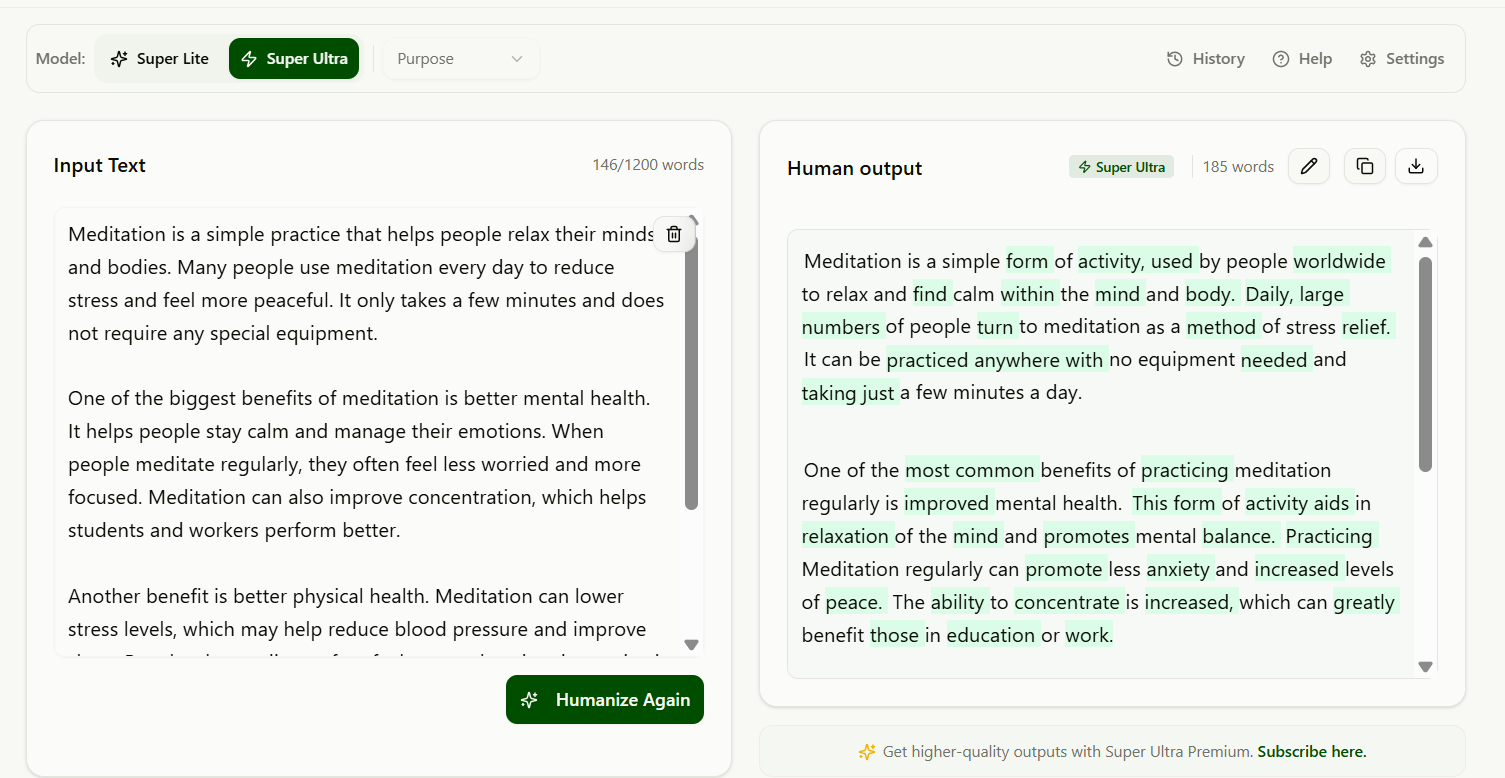Open the Help page
1505x778 pixels.
coord(1302,59)
